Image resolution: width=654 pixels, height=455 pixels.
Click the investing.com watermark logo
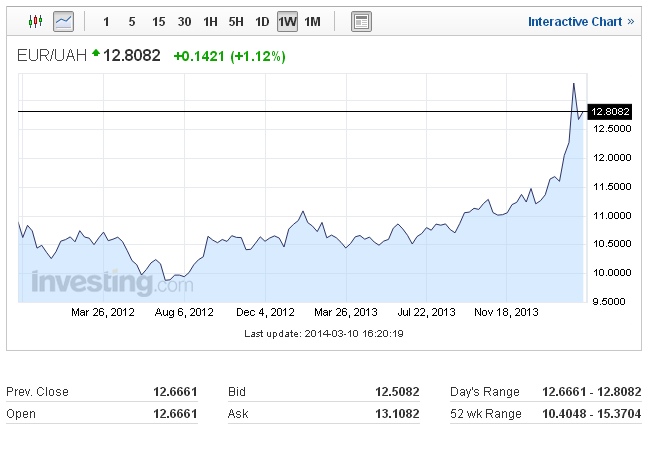113,283
